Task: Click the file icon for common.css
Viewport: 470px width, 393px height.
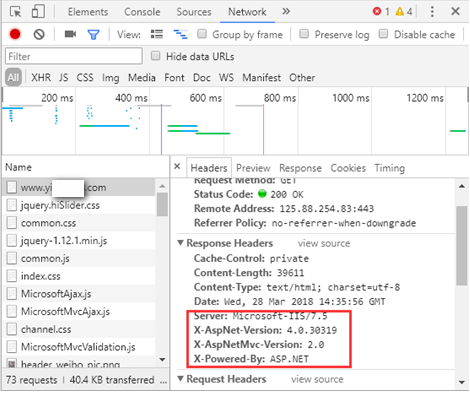Action: click(x=12, y=223)
